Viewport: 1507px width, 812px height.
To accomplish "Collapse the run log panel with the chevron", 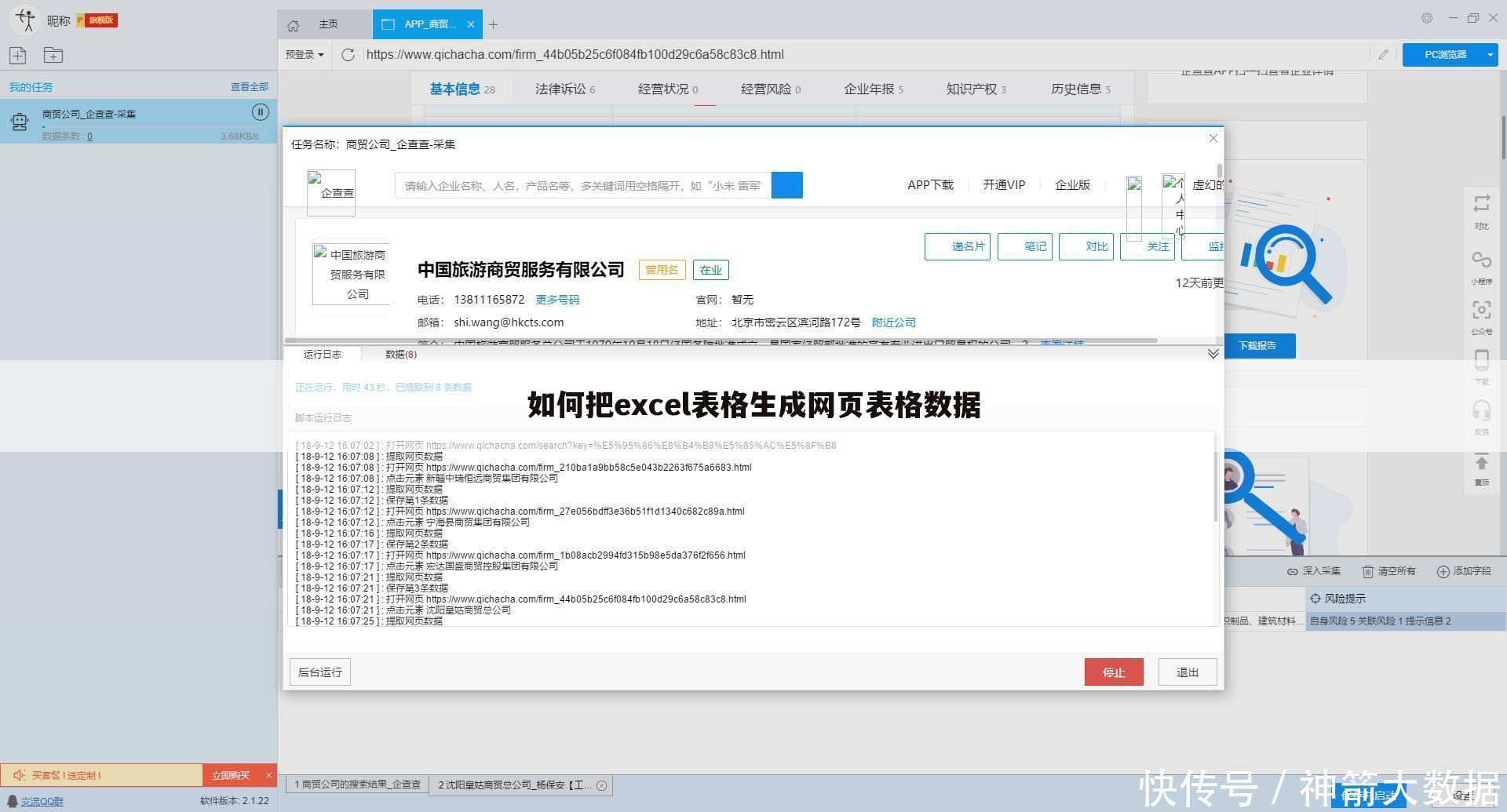I will (1213, 353).
